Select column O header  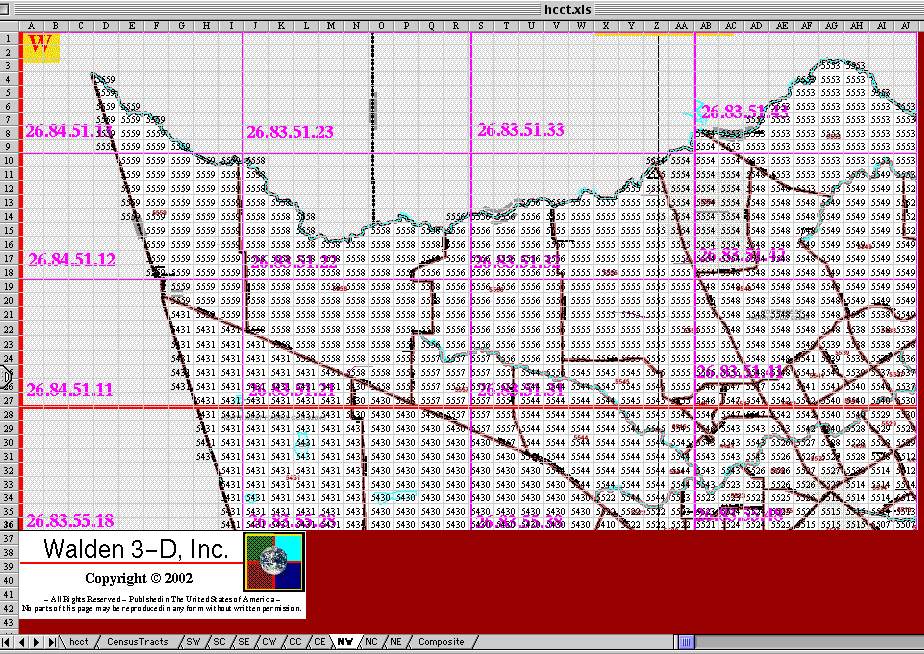click(381, 25)
